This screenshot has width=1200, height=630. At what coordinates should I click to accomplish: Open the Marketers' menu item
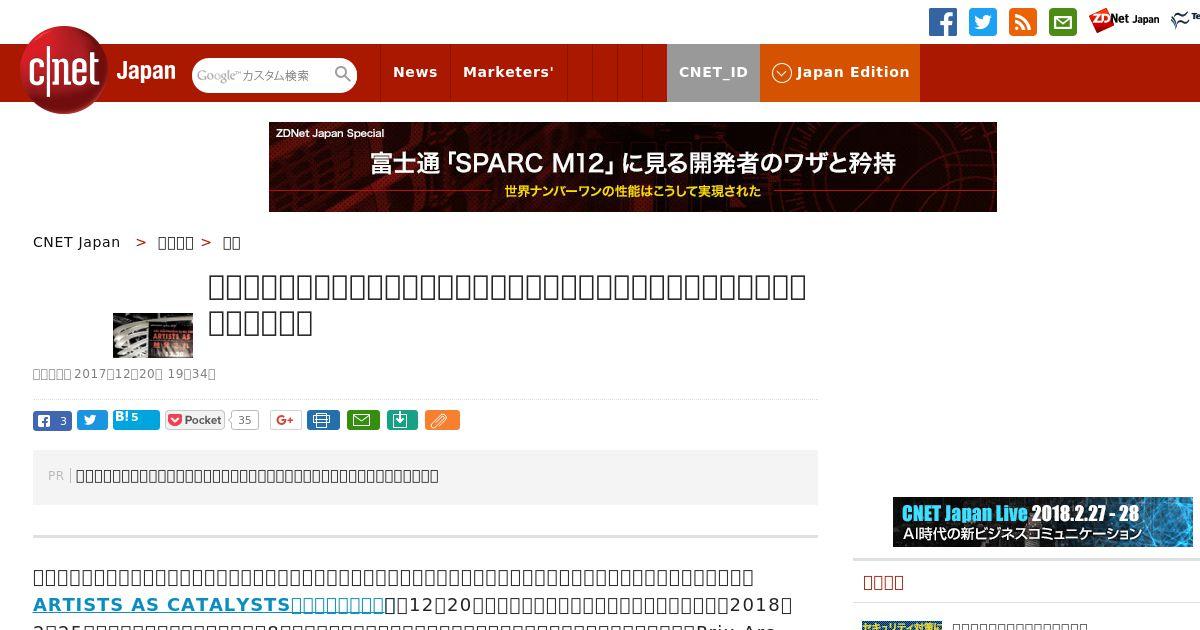(x=508, y=72)
